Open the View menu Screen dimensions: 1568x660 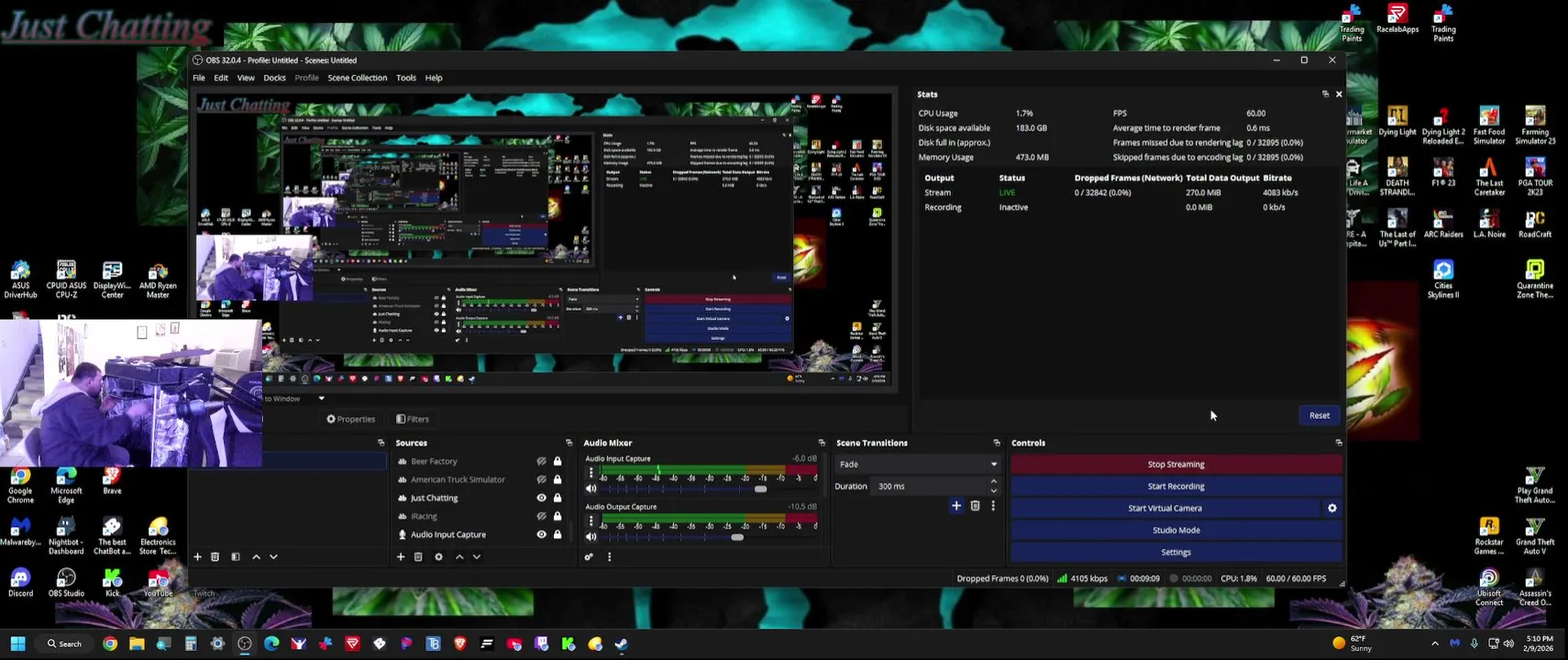246,78
